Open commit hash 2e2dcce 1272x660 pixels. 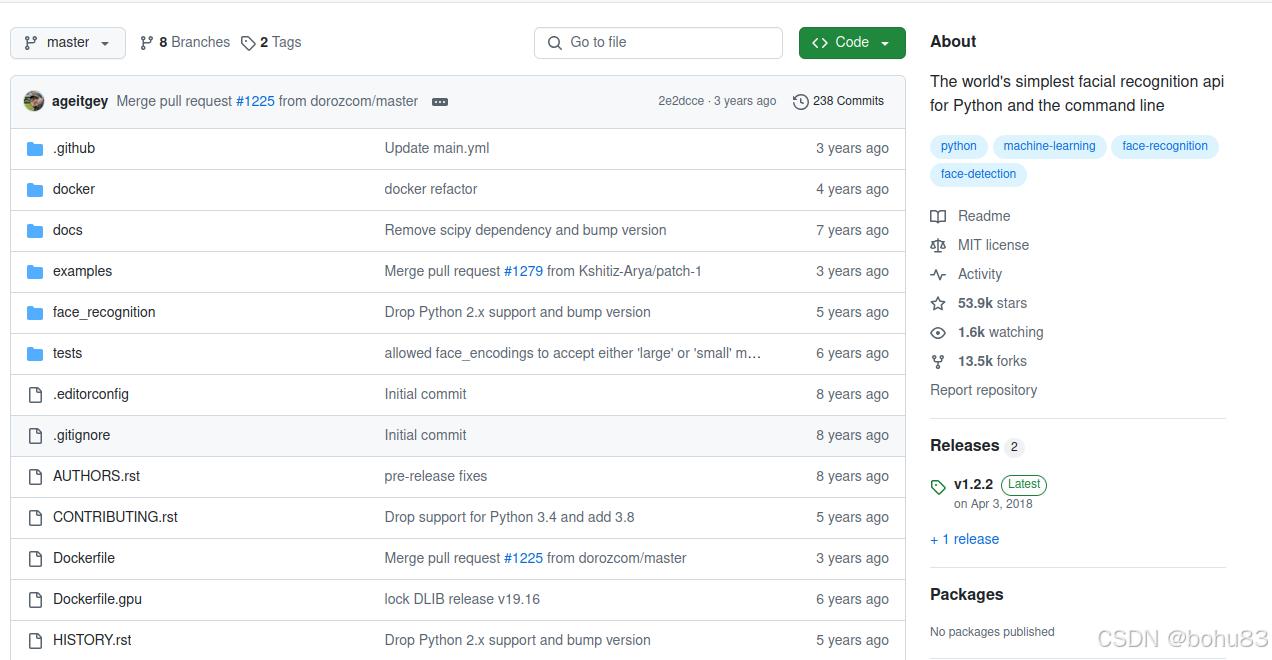tap(681, 101)
